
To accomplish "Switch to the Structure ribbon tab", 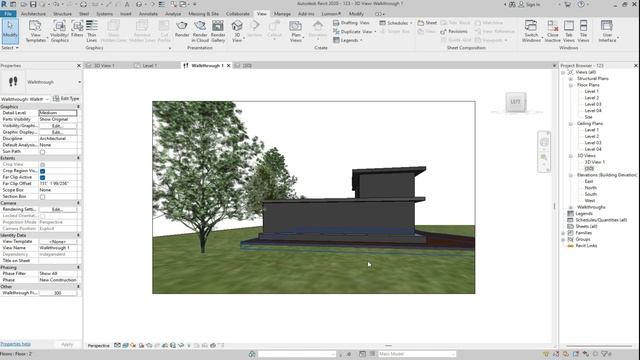I will click(x=62, y=13).
